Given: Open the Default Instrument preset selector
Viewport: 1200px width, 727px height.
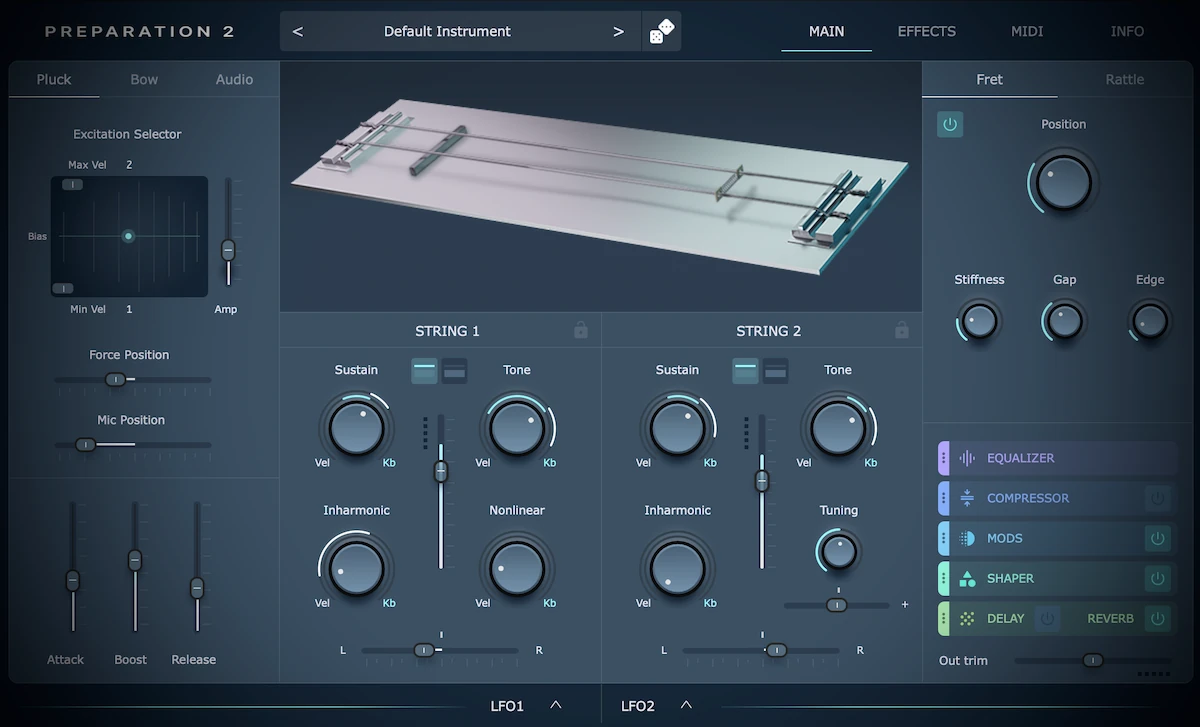Looking at the screenshot, I should pyautogui.click(x=447, y=31).
